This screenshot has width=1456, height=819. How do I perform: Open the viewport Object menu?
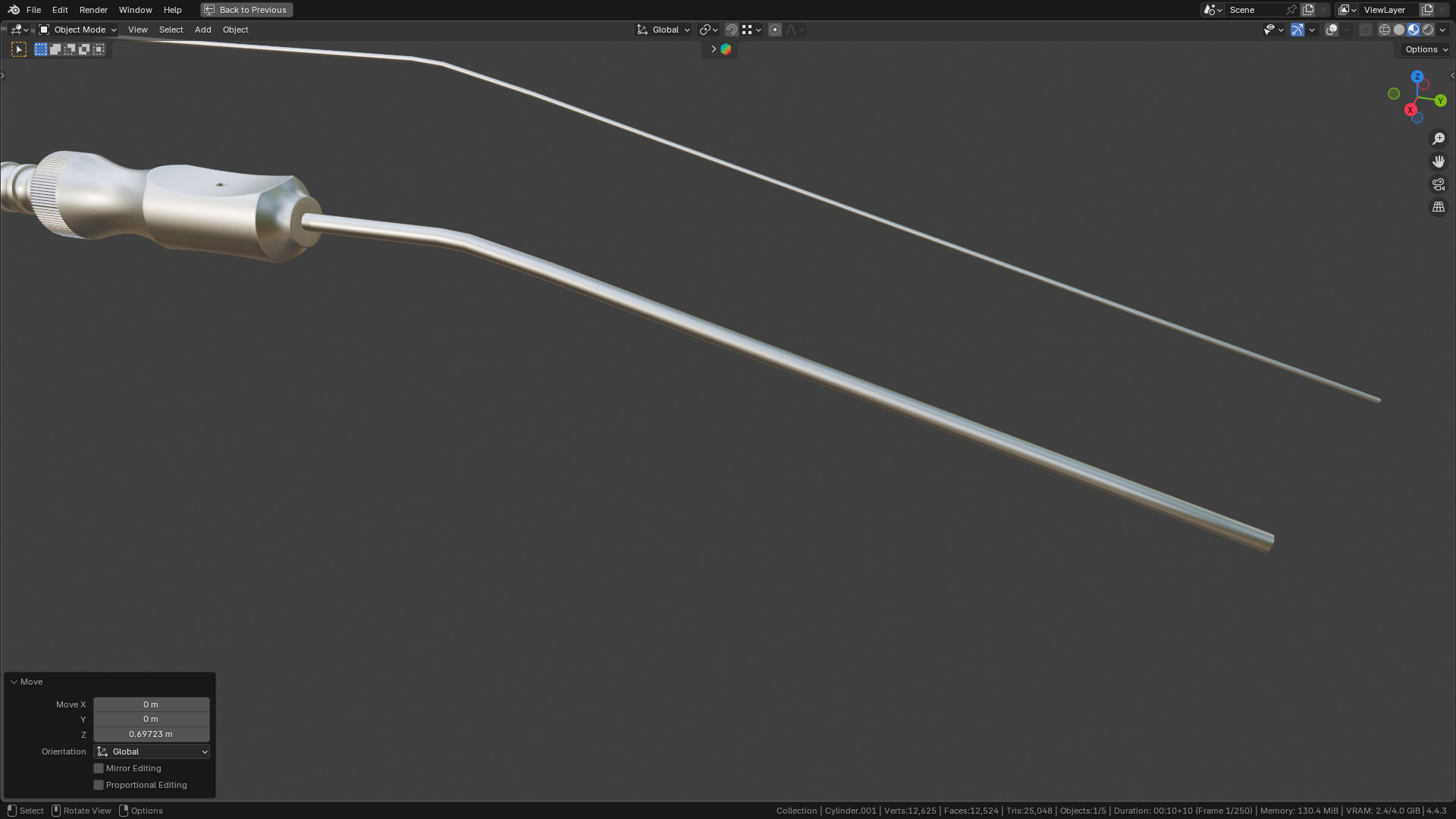(235, 30)
